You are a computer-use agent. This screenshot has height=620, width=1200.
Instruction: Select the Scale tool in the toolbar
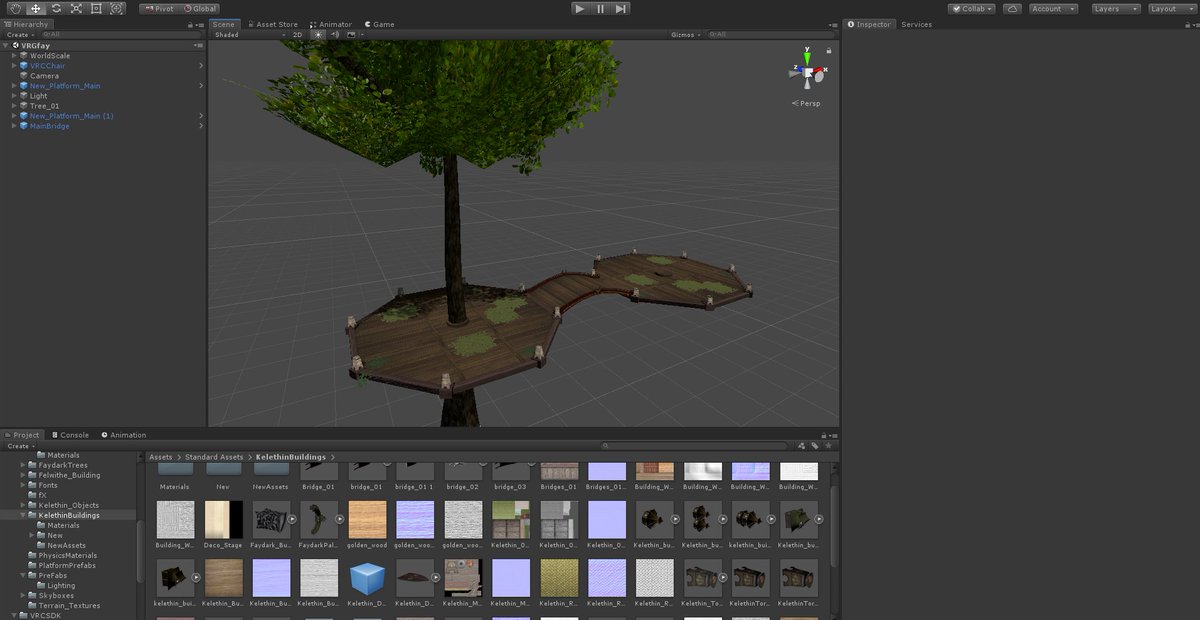(x=76, y=8)
